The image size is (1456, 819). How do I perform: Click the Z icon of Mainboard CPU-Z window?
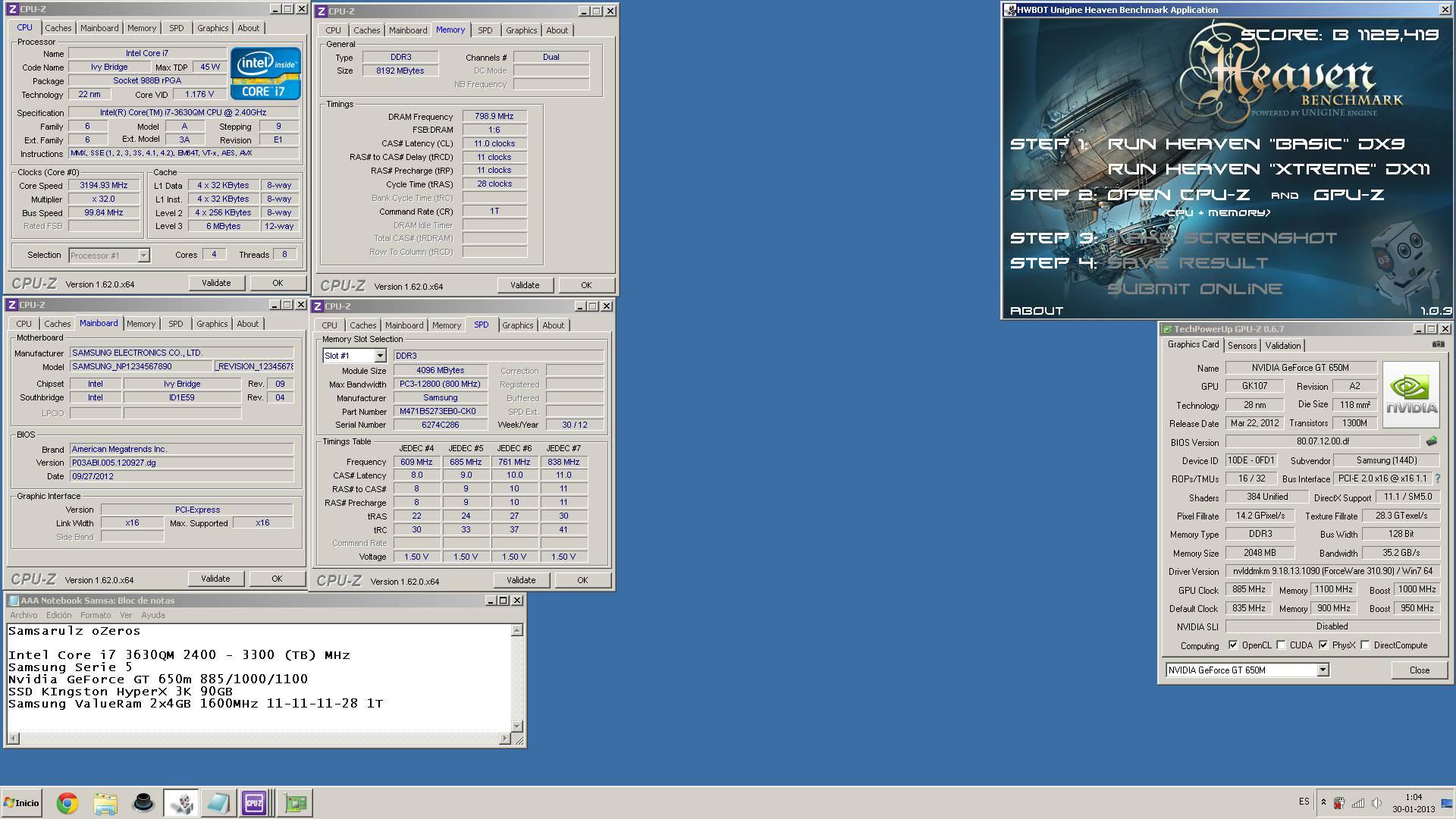coord(12,305)
